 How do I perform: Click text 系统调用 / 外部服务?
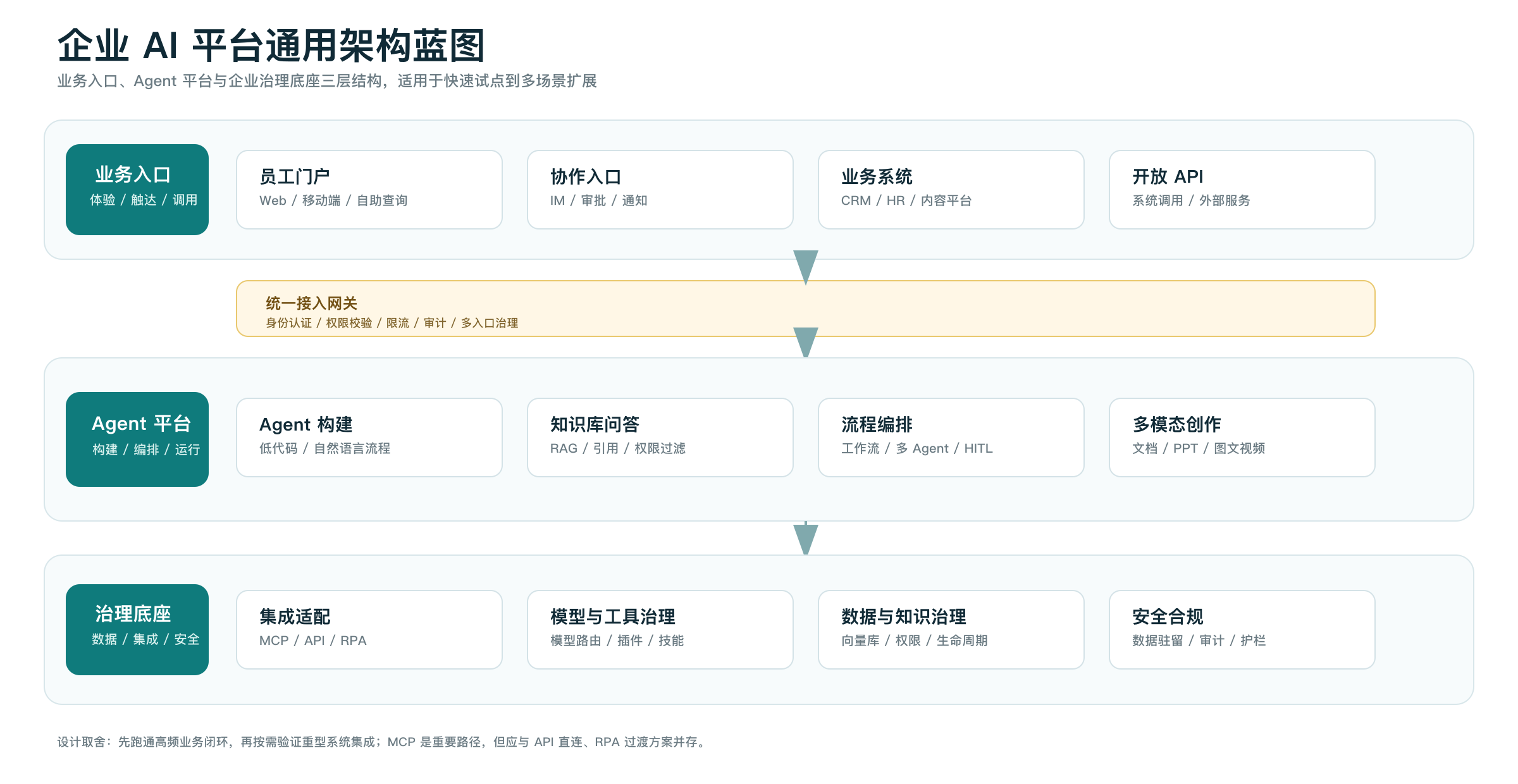coord(1191,200)
